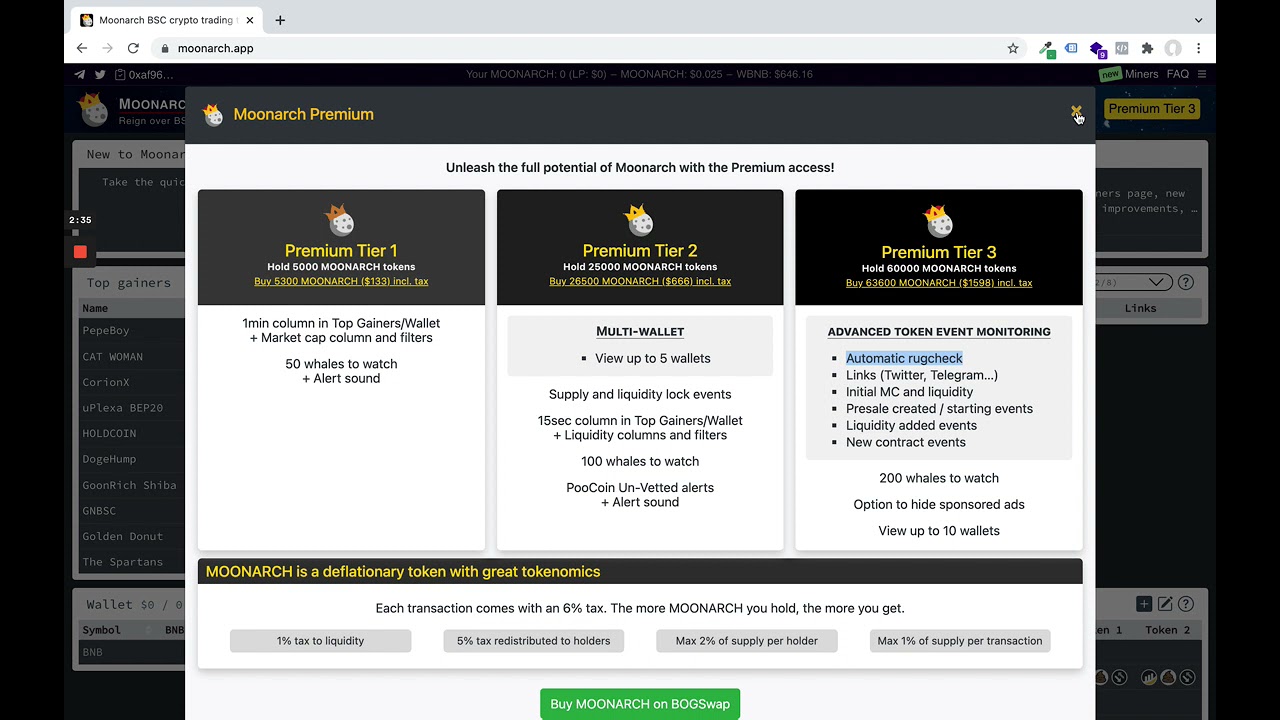Viewport: 1280px width, 720px height.
Task: Click the 5% tax redistributed to holders pill
Action: click(533, 641)
